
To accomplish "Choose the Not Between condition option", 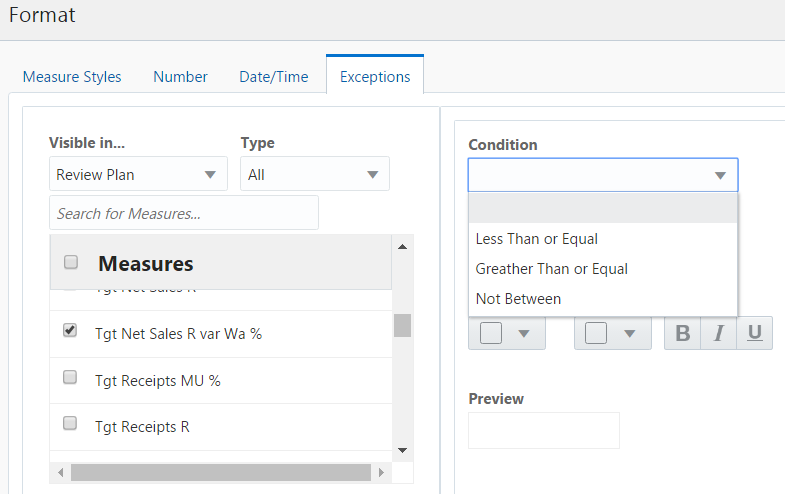I will click(x=518, y=299).
